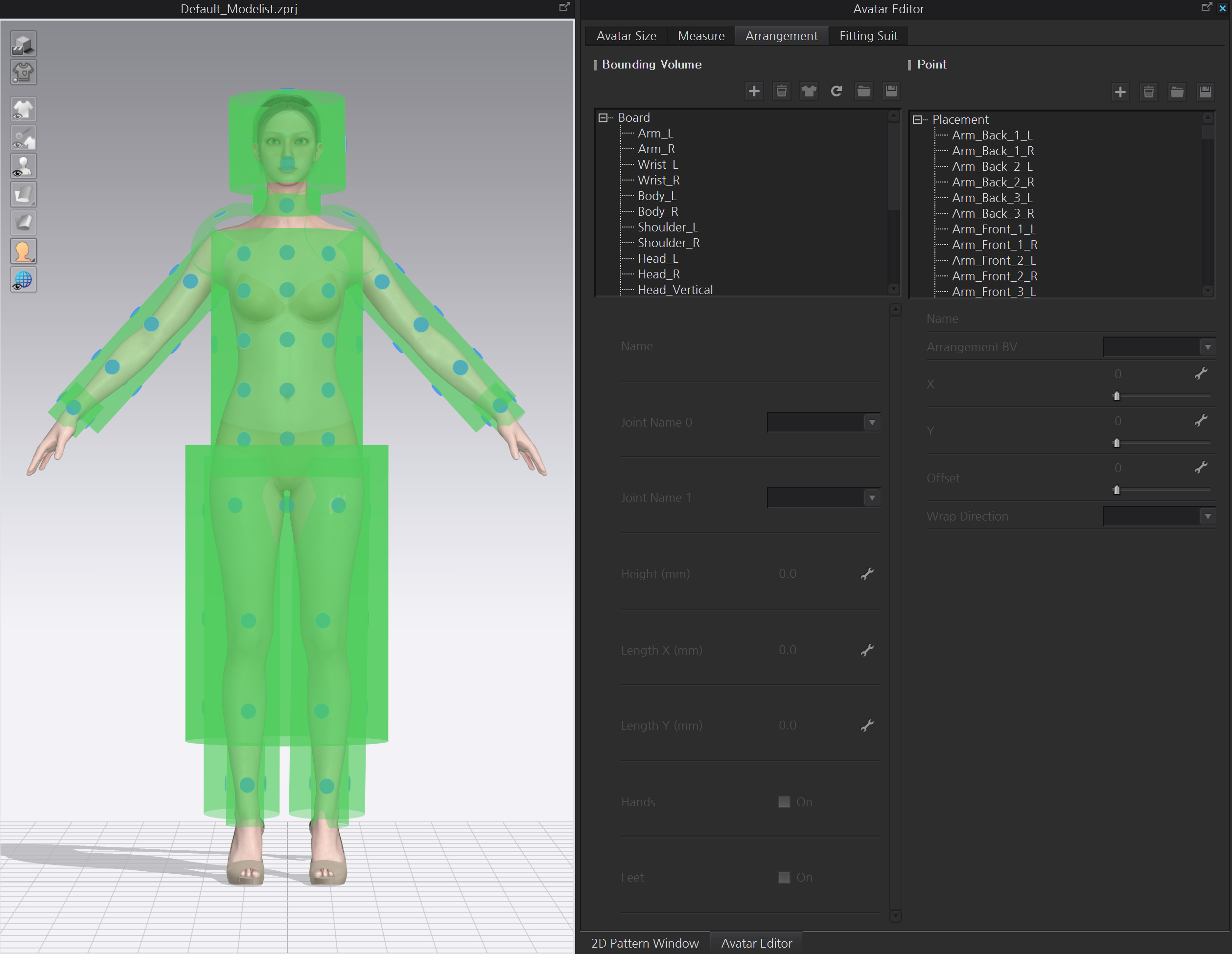1232x954 pixels.
Task: Open a Point file with the folder icon
Action: click(1177, 91)
